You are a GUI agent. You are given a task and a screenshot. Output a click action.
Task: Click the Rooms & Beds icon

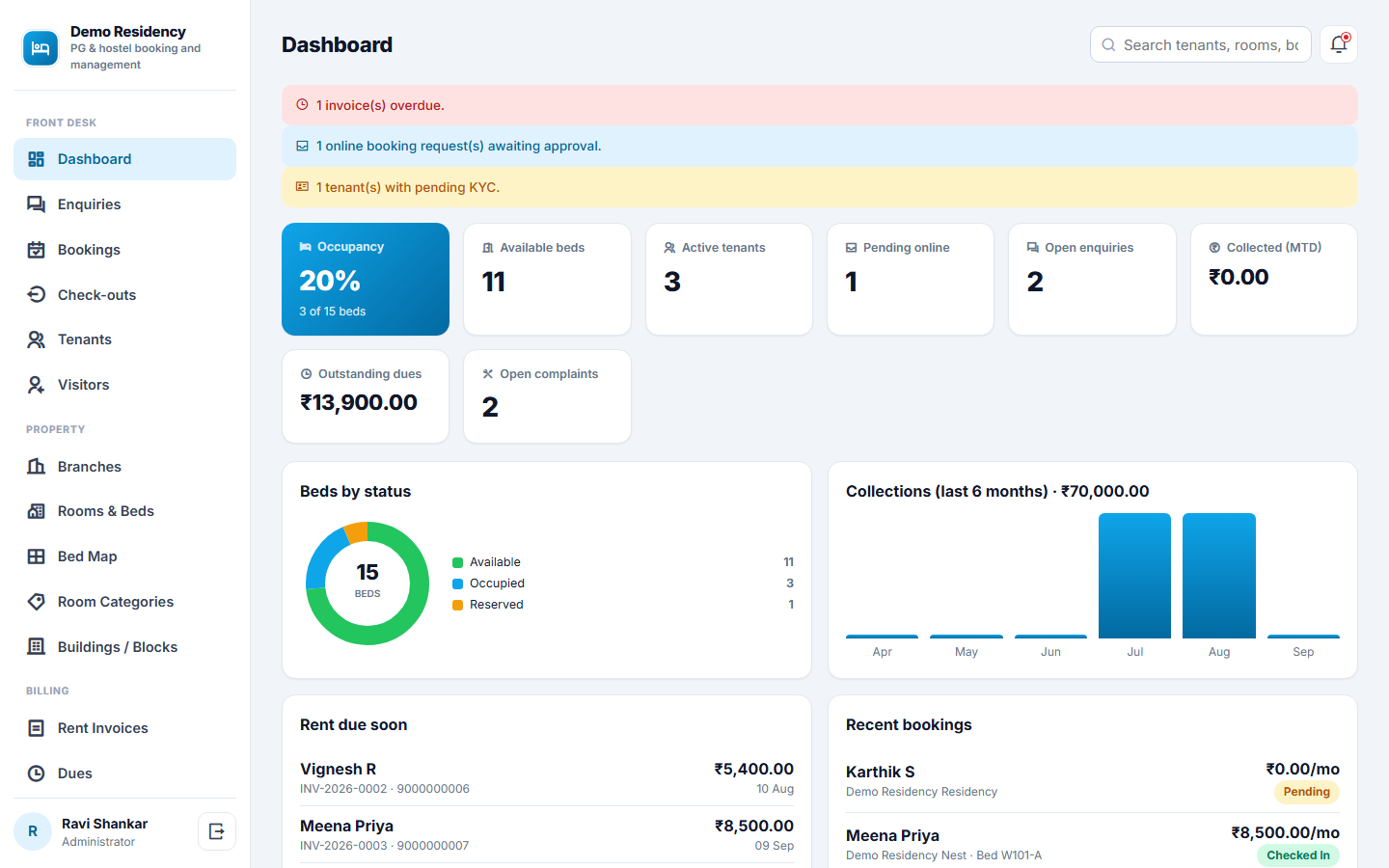pos(37,511)
